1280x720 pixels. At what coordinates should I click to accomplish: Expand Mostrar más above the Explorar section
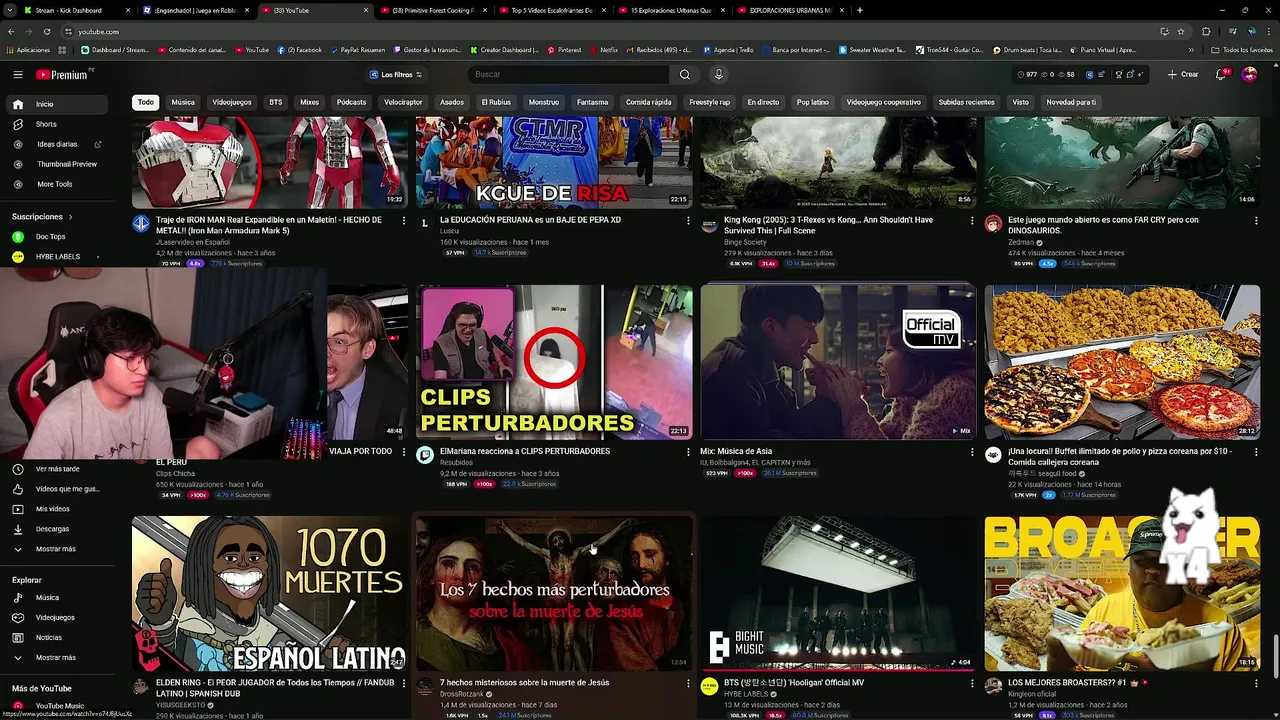57,549
